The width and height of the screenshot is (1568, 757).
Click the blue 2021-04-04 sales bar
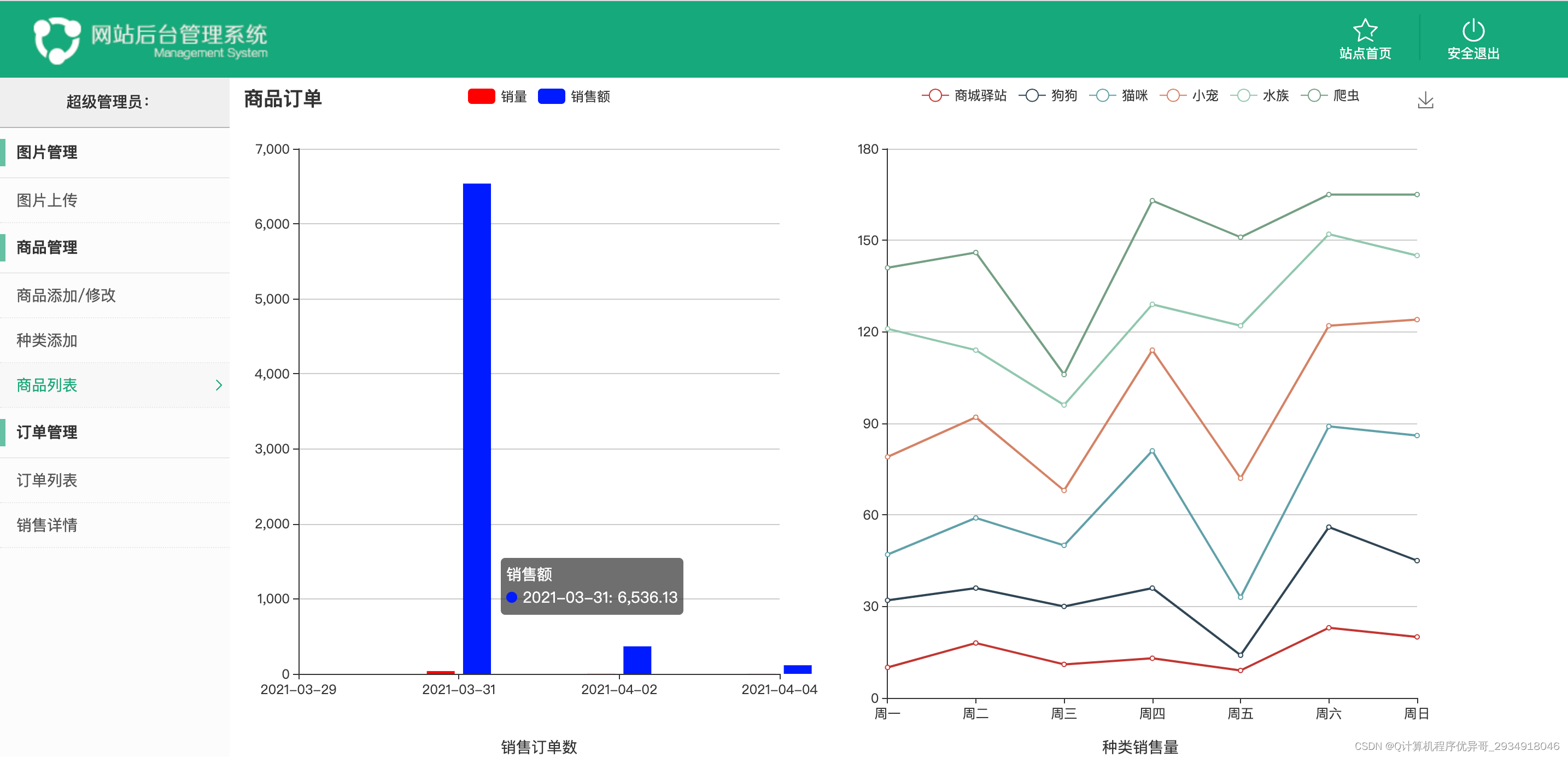tap(797, 669)
